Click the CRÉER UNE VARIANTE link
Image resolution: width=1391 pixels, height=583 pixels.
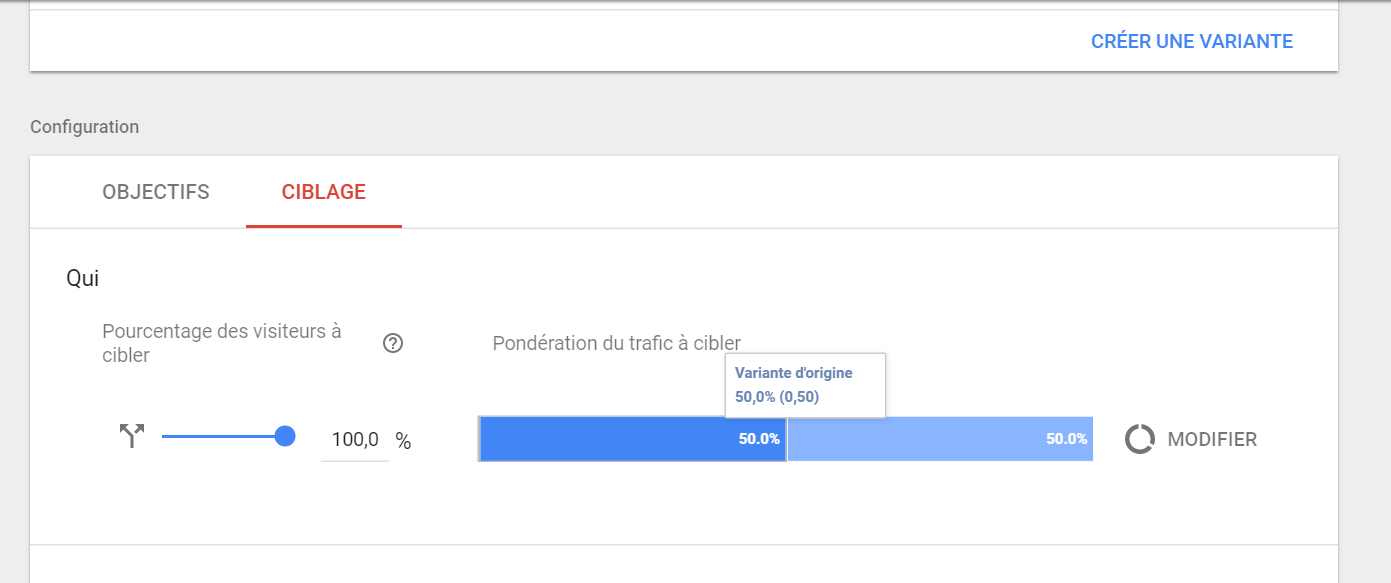[x=1191, y=42]
